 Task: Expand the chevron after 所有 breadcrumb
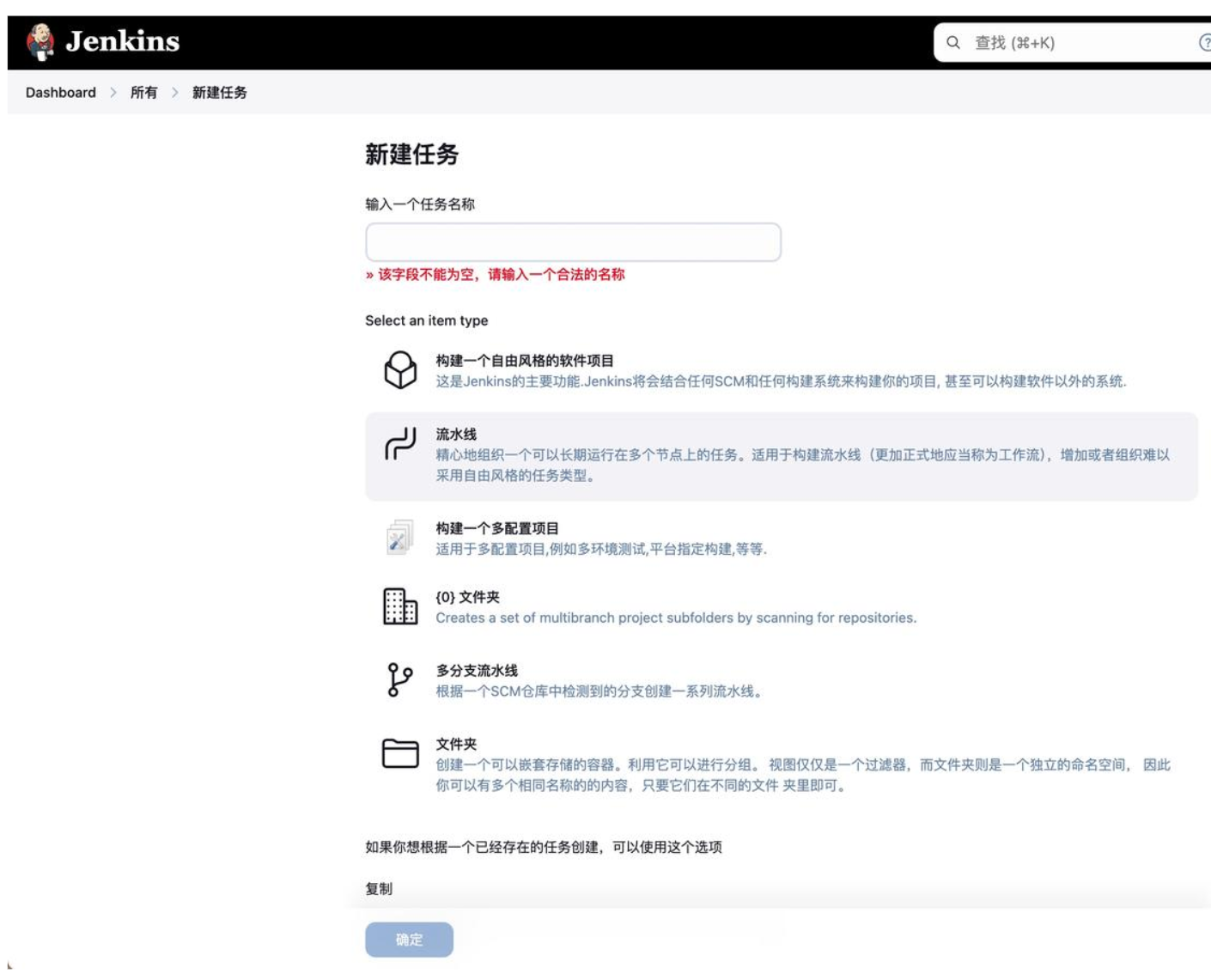[x=175, y=92]
